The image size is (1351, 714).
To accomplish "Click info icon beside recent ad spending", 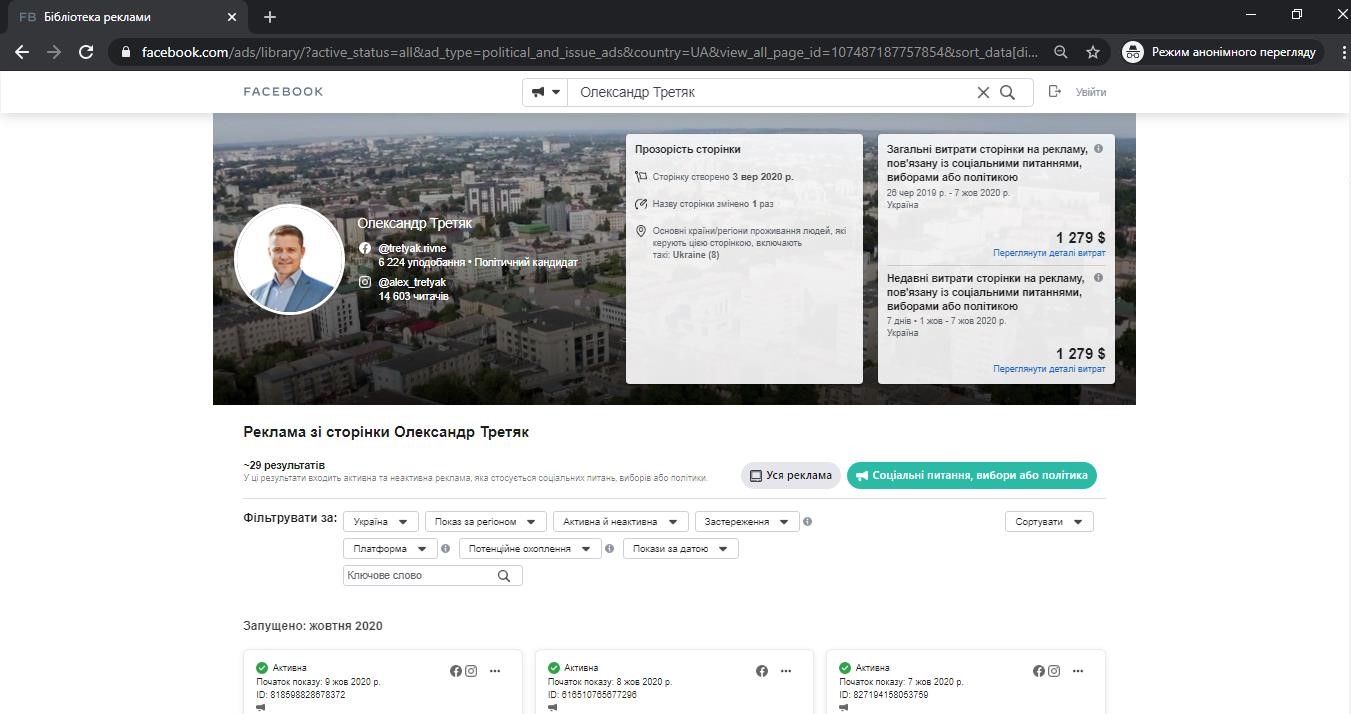I will click(x=1098, y=278).
